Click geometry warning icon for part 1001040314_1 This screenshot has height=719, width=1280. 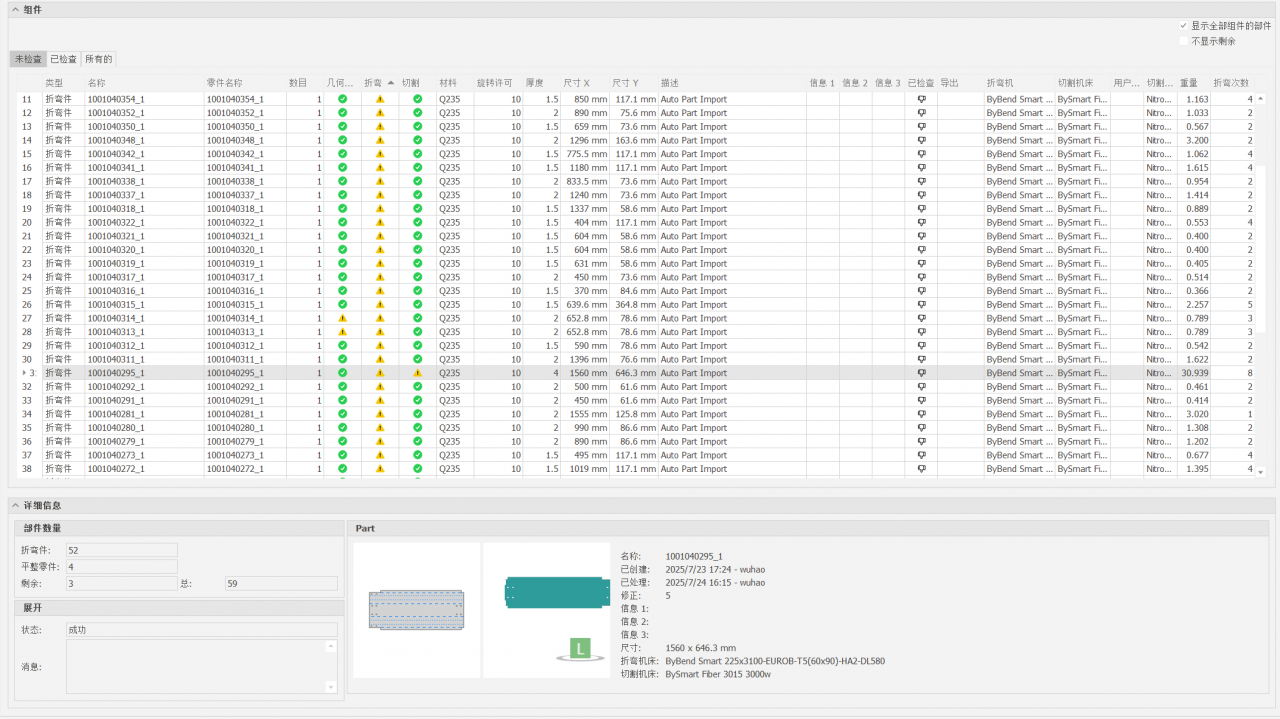coord(342,318)
